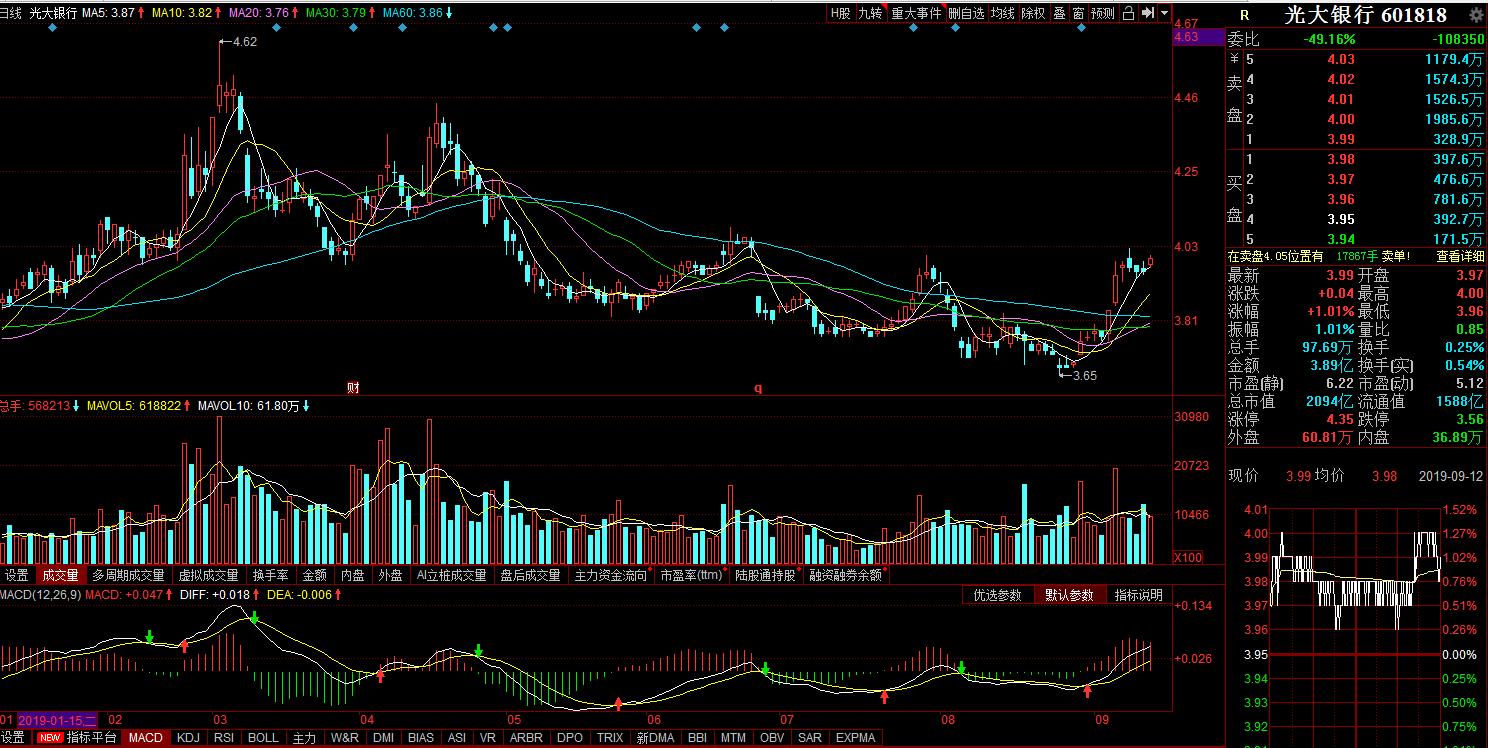The height and width of the screenshot is (748, 1488).
Task: Open 主力资金流向 tab
Action: pos(610,575)
